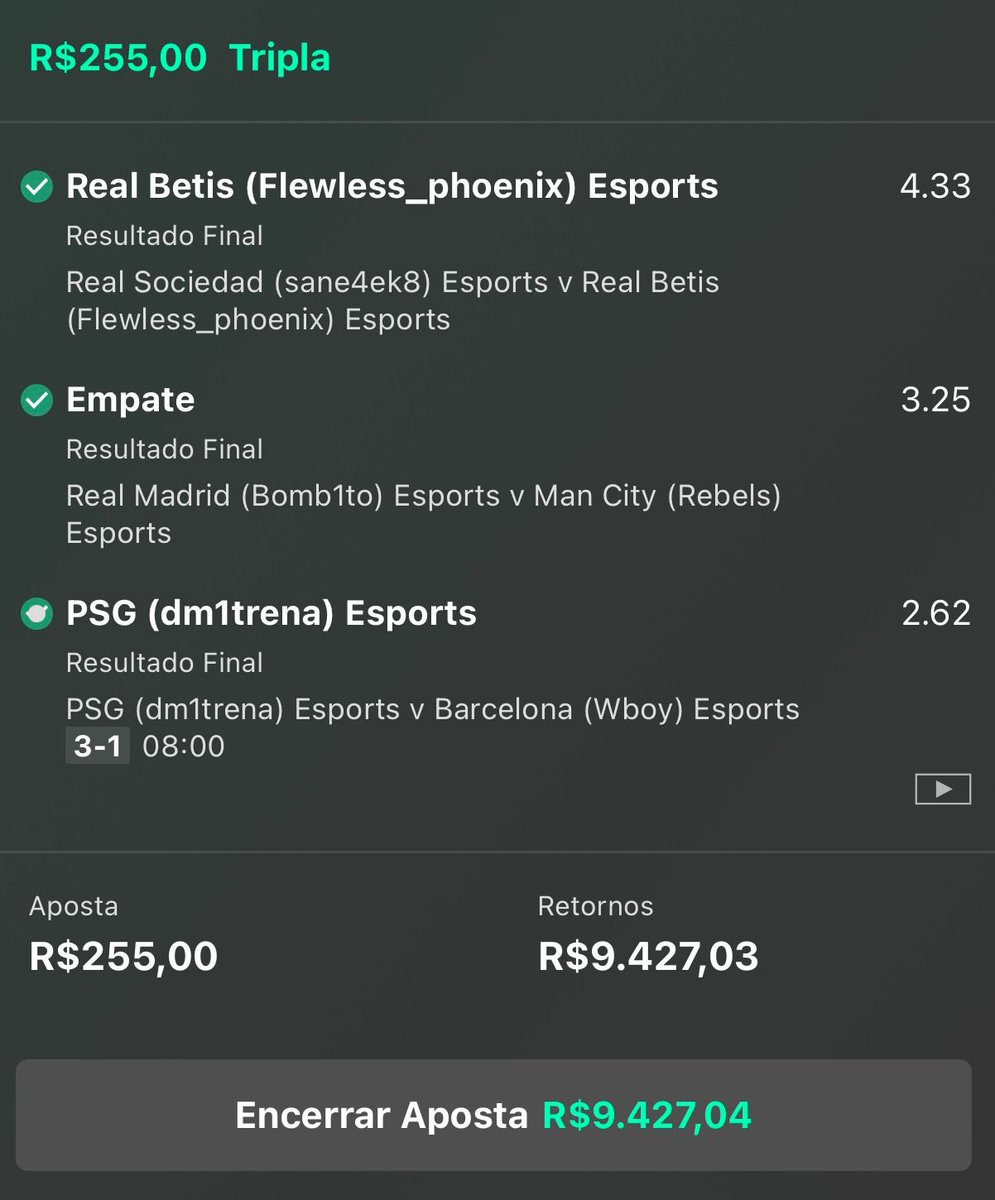Open the Real Betis (Flewless_phoenix) Esports selection
The width and height of the screenshot is (995, 1200).
pos(392,187)
